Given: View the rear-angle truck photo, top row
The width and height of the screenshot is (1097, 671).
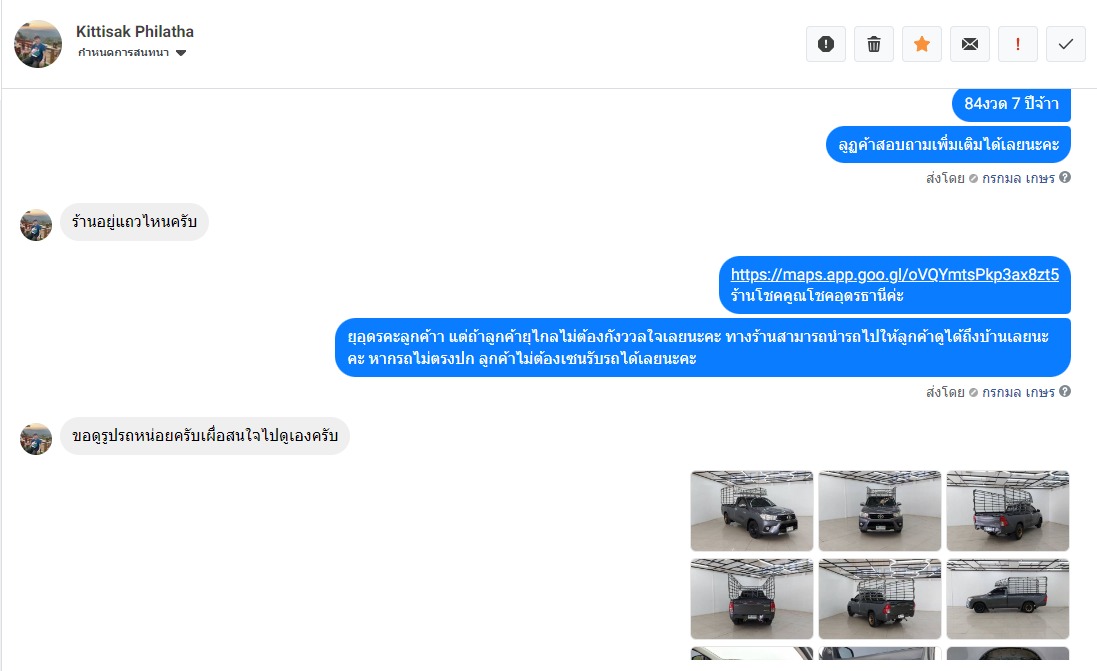Looking at the screenshot, I should (x=1007, y=511).
